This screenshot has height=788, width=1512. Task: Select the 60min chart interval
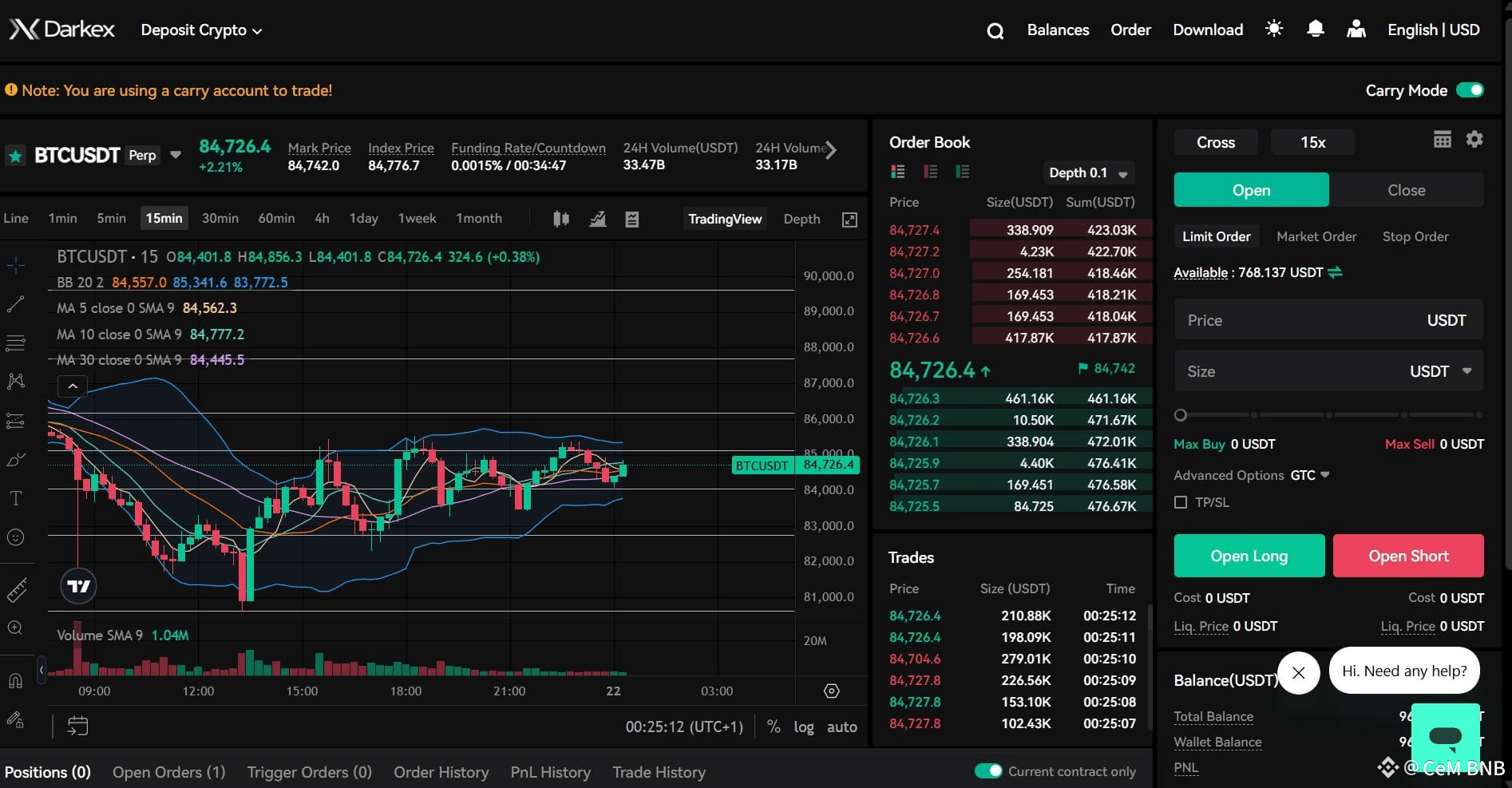276,218
